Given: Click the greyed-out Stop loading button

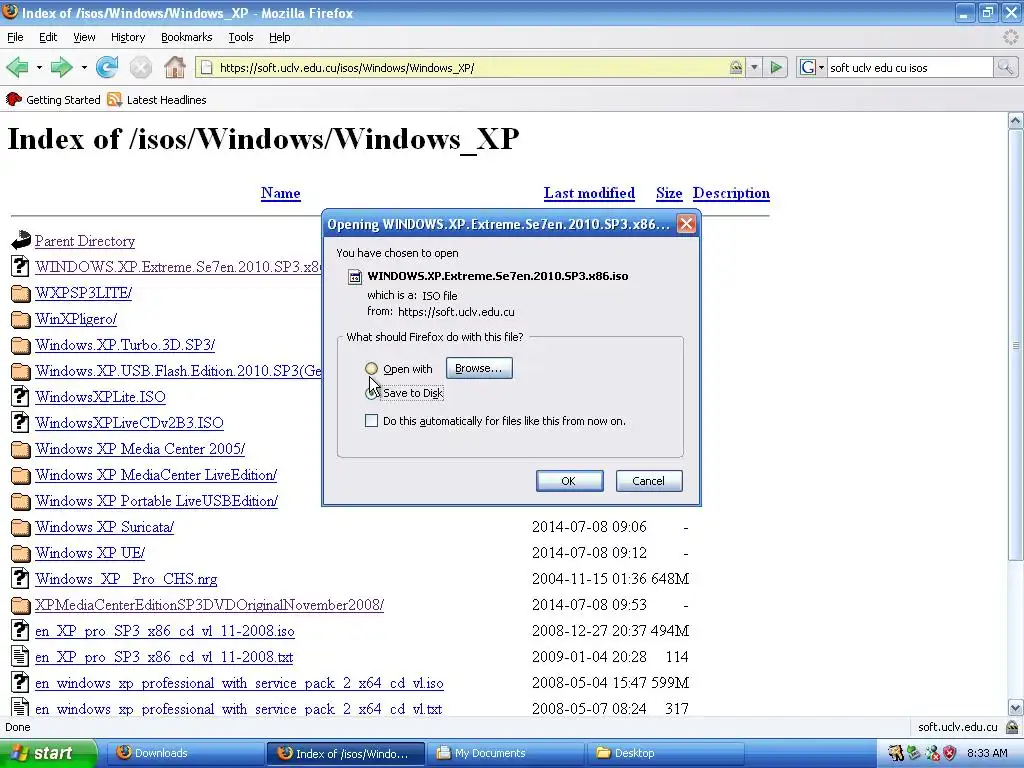Looking at the screenshot, I should [x=140, y=67].
